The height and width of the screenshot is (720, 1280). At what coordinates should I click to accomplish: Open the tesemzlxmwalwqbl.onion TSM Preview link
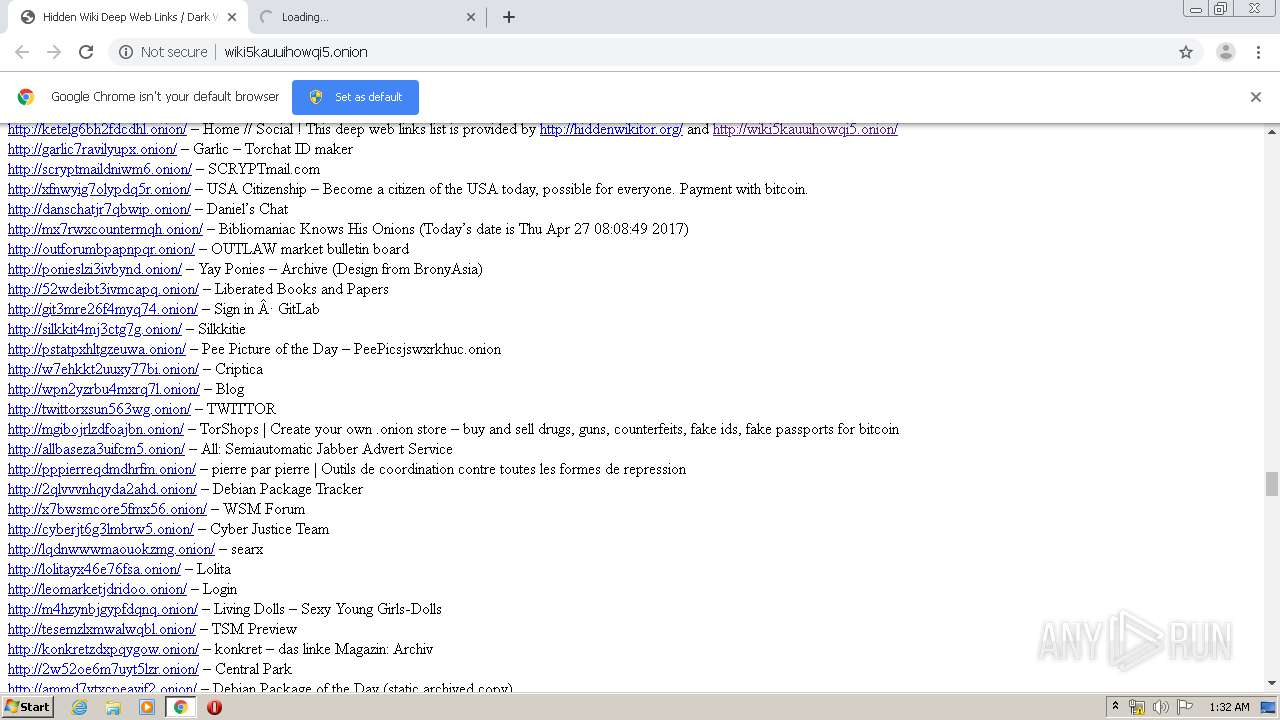coord(102,629)
